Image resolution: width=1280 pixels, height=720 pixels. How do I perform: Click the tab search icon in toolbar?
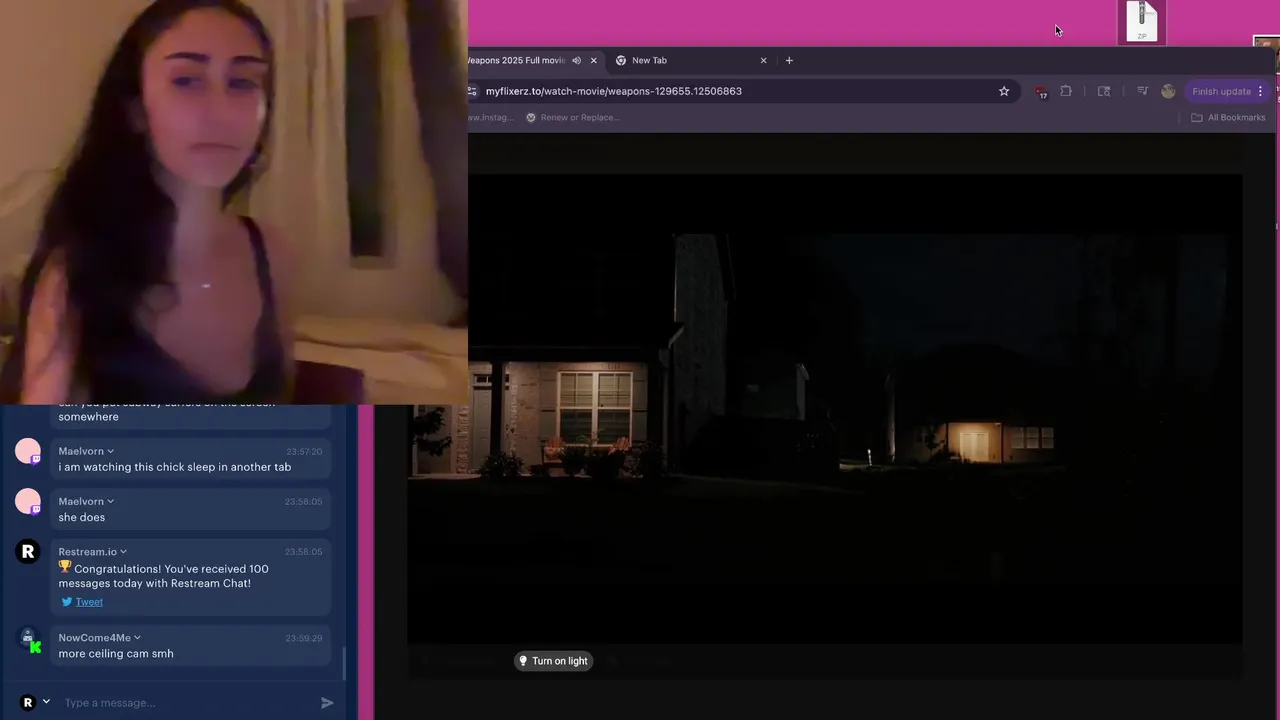[1104, 91]
